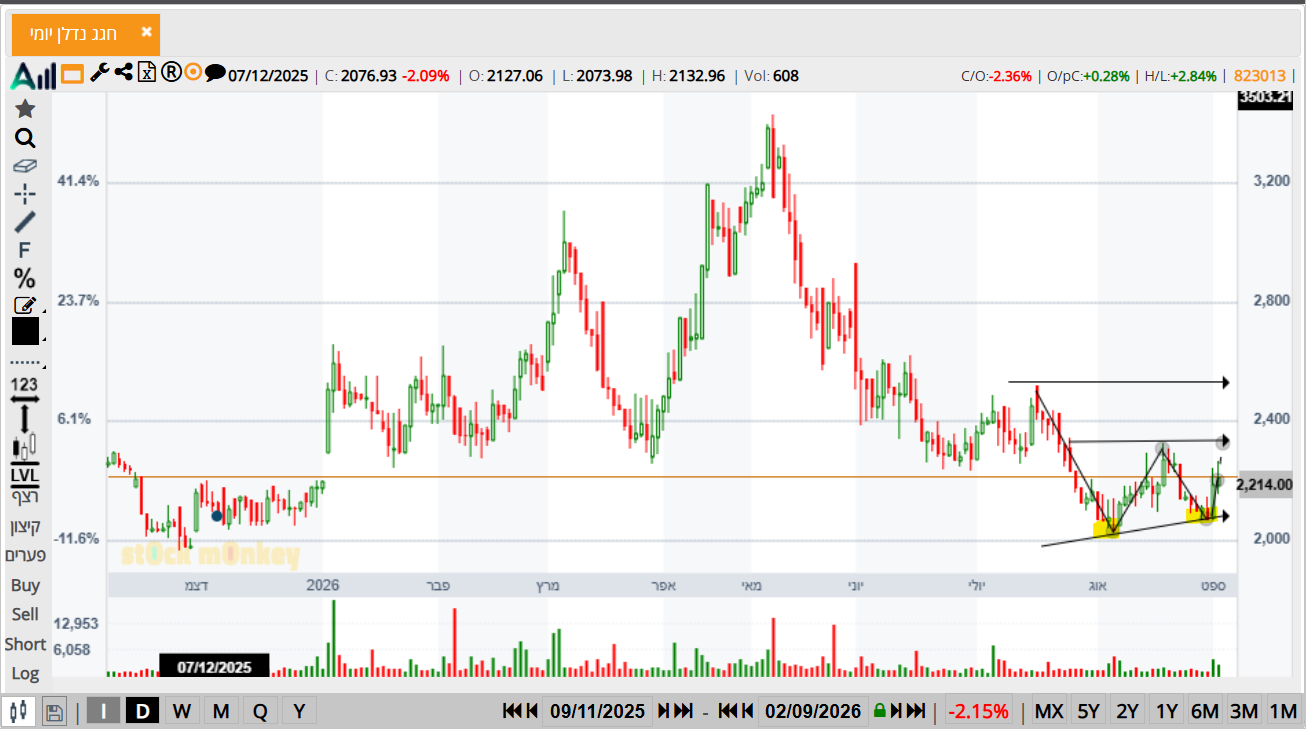Open the speech bubble comments icon
Viewport: 1307px width, 732px height.
pos(215,73)
